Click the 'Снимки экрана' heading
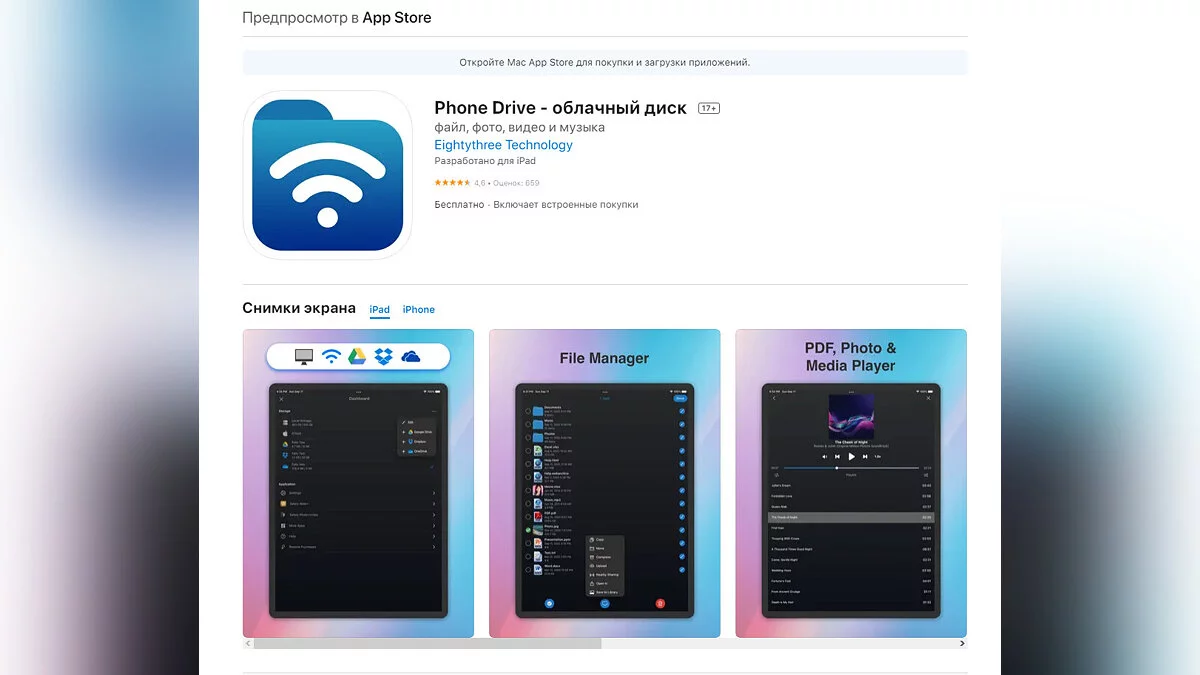The height and width of the screenshot is (675, 1200). [299, 308]
